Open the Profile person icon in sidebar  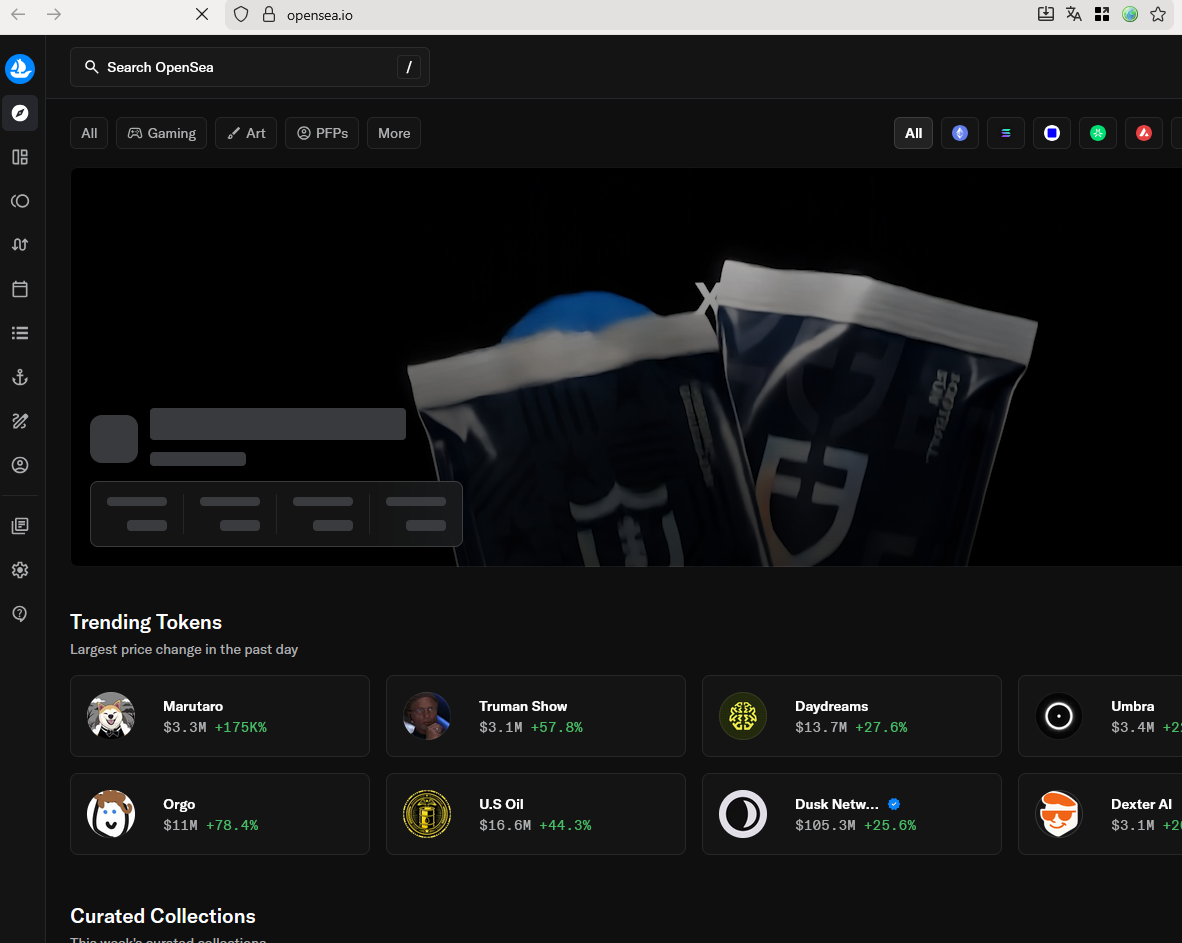point(20,465)
